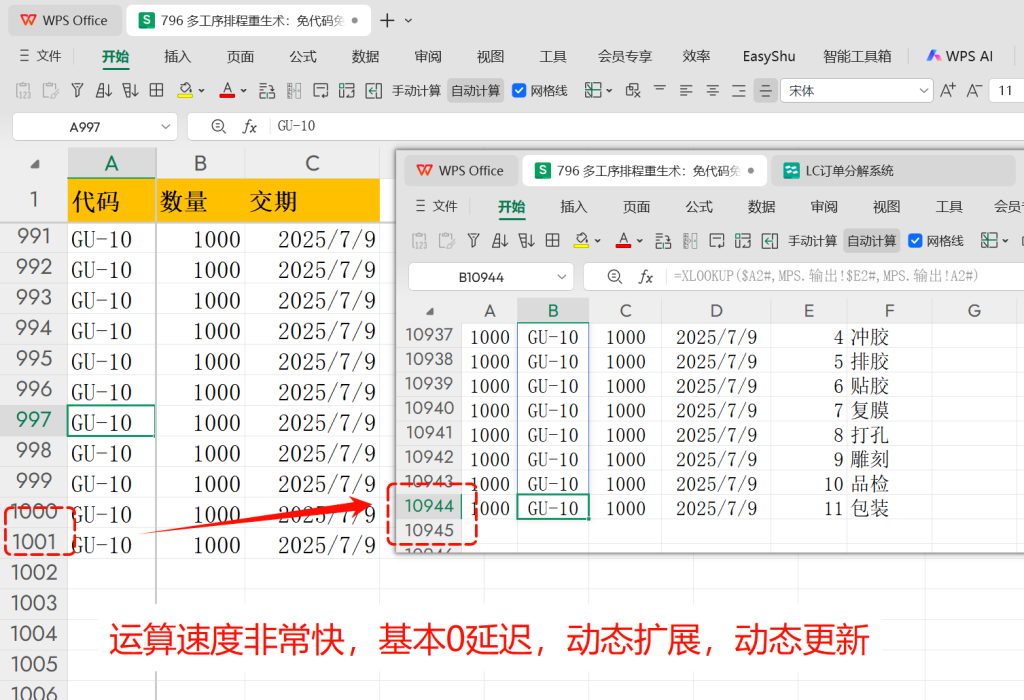Open the 智能工具箱 tab
1024x700 pixels.
point(857,57)
